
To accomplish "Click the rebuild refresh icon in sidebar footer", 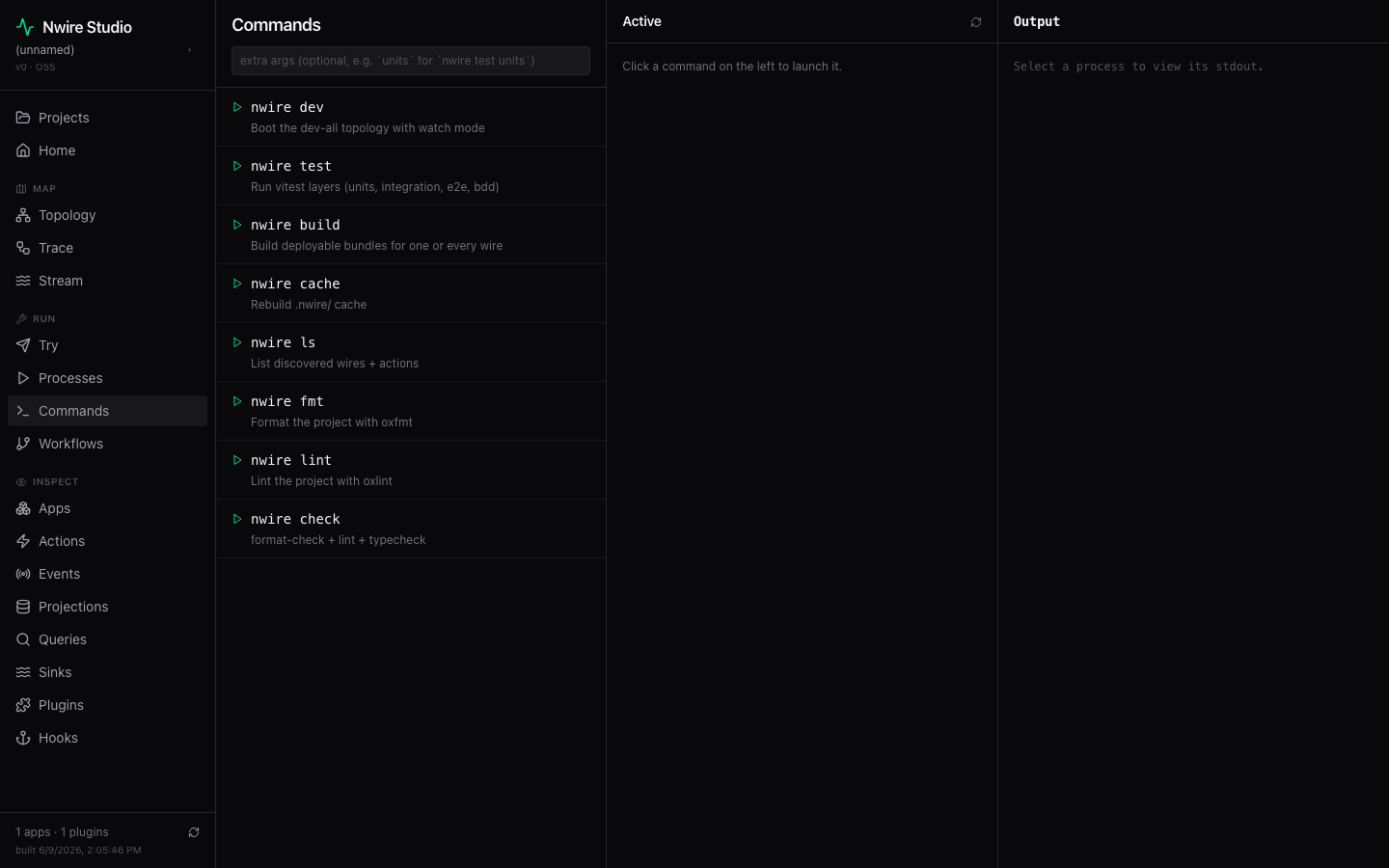I will tap(194, 832).
